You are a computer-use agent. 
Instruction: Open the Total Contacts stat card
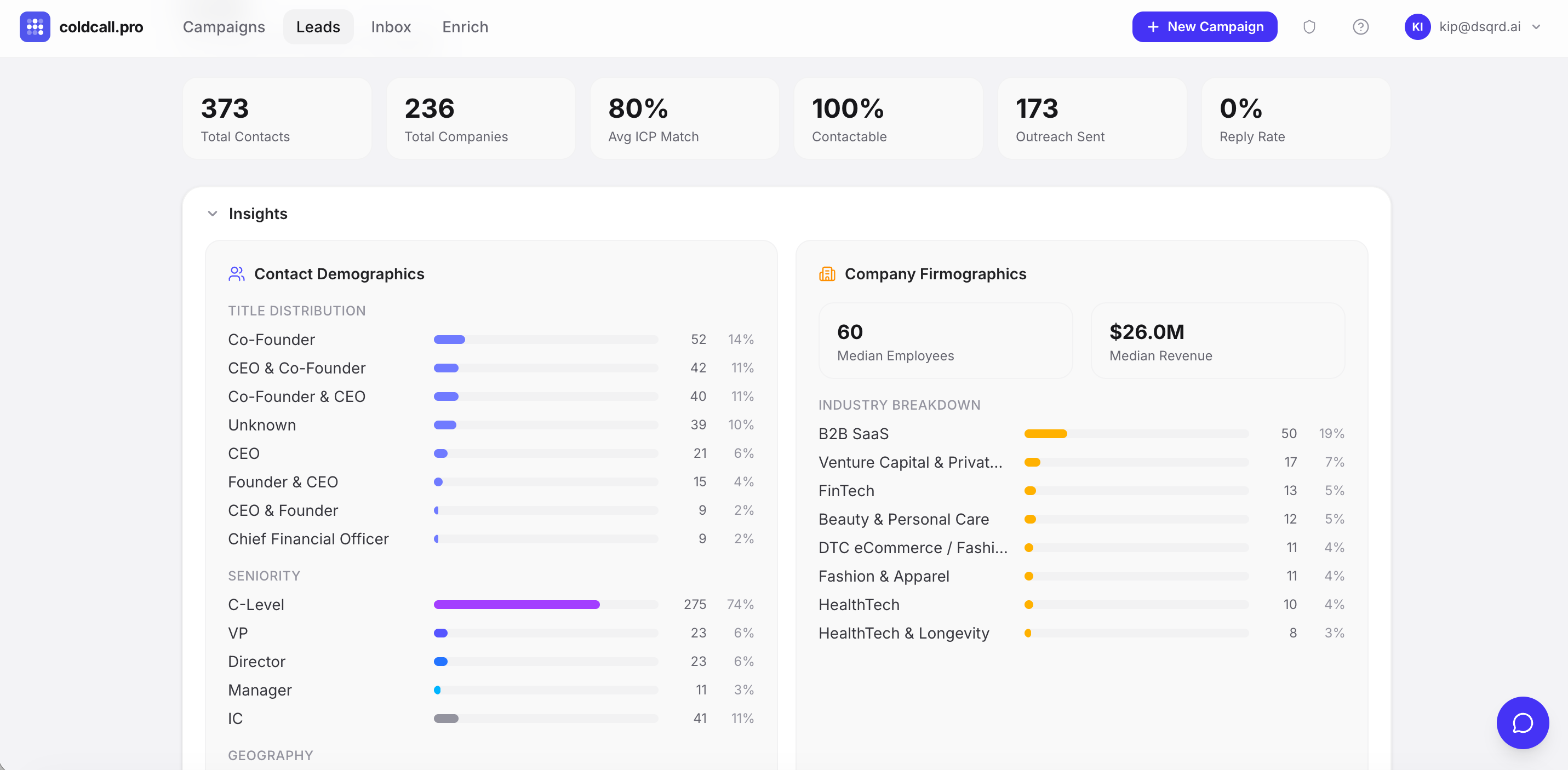pos(277,119)
